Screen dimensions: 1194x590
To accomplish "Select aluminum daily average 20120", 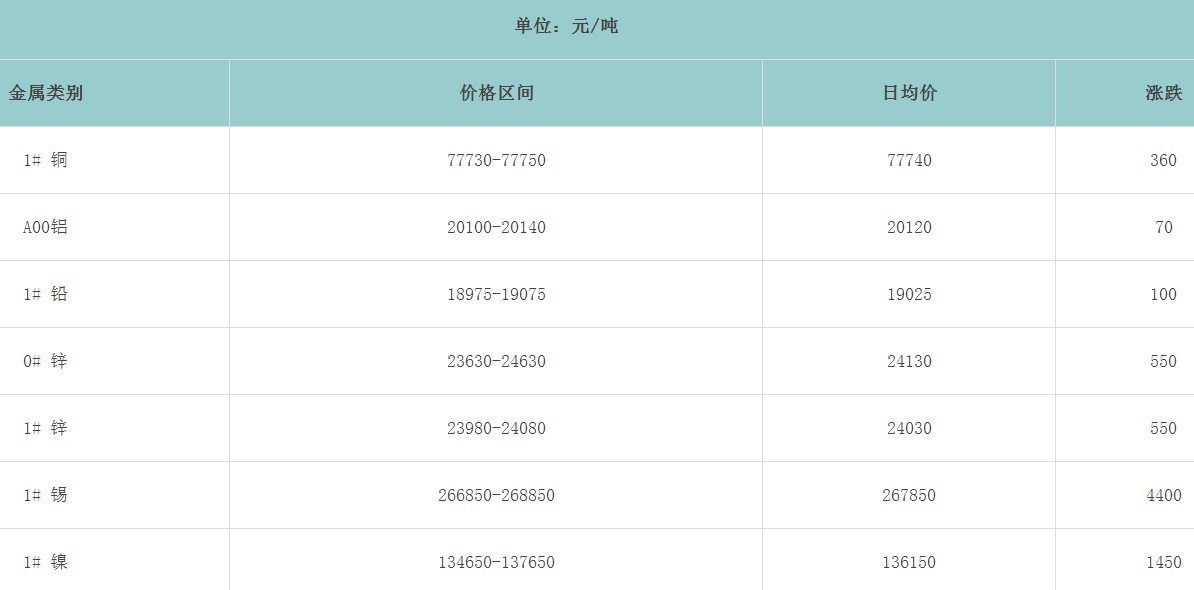I will pos(909,227).
